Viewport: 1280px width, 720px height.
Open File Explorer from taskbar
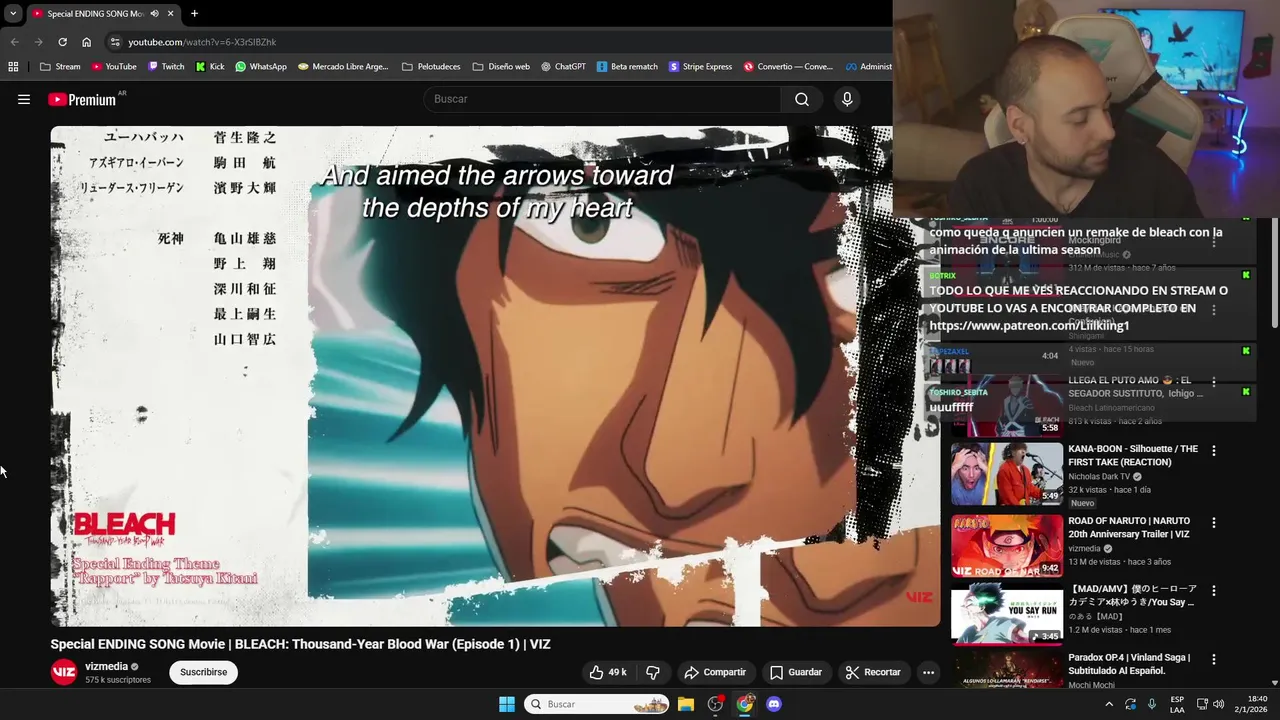point(686,704)
